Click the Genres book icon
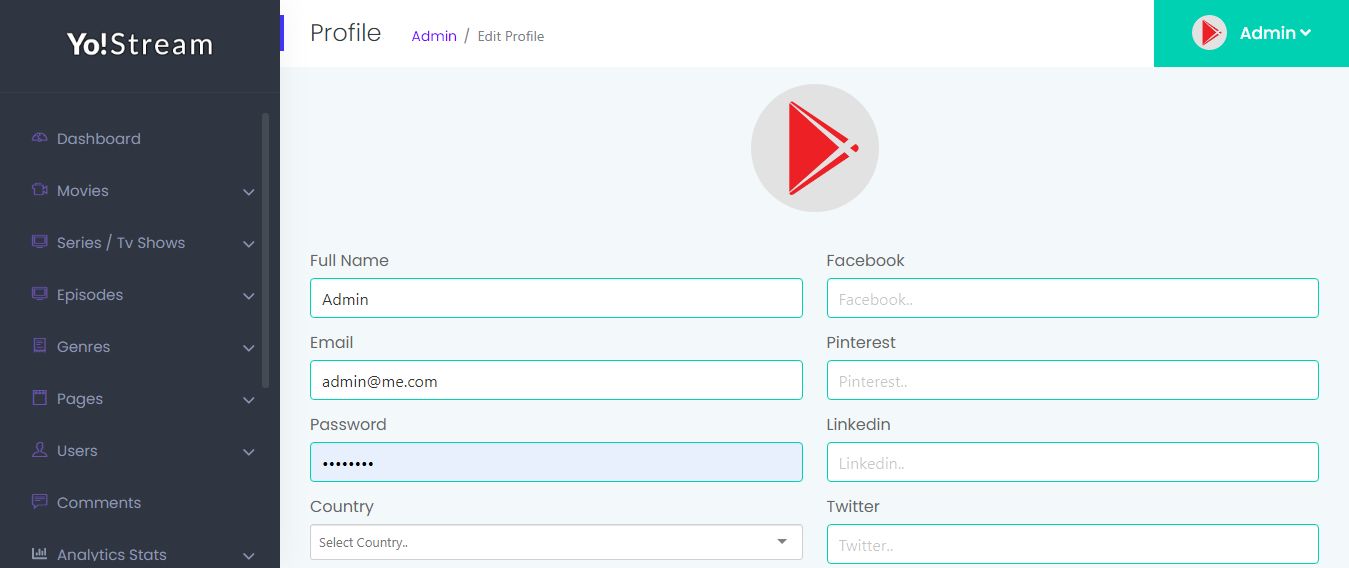The width and height of the screenshot is (1349, 568). [x=40, y=346]
